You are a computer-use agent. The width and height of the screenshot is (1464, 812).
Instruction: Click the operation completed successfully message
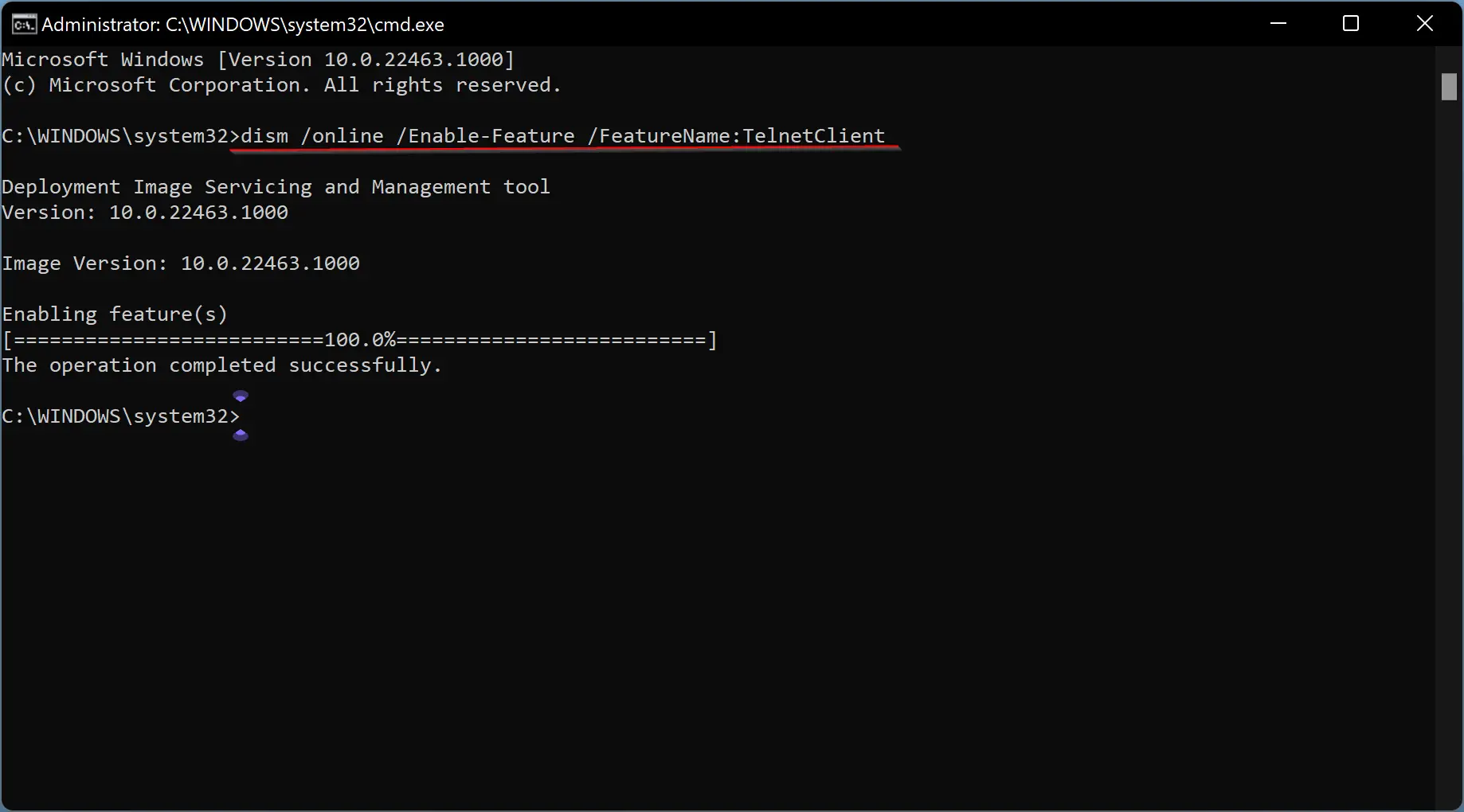tap(222, 365)
